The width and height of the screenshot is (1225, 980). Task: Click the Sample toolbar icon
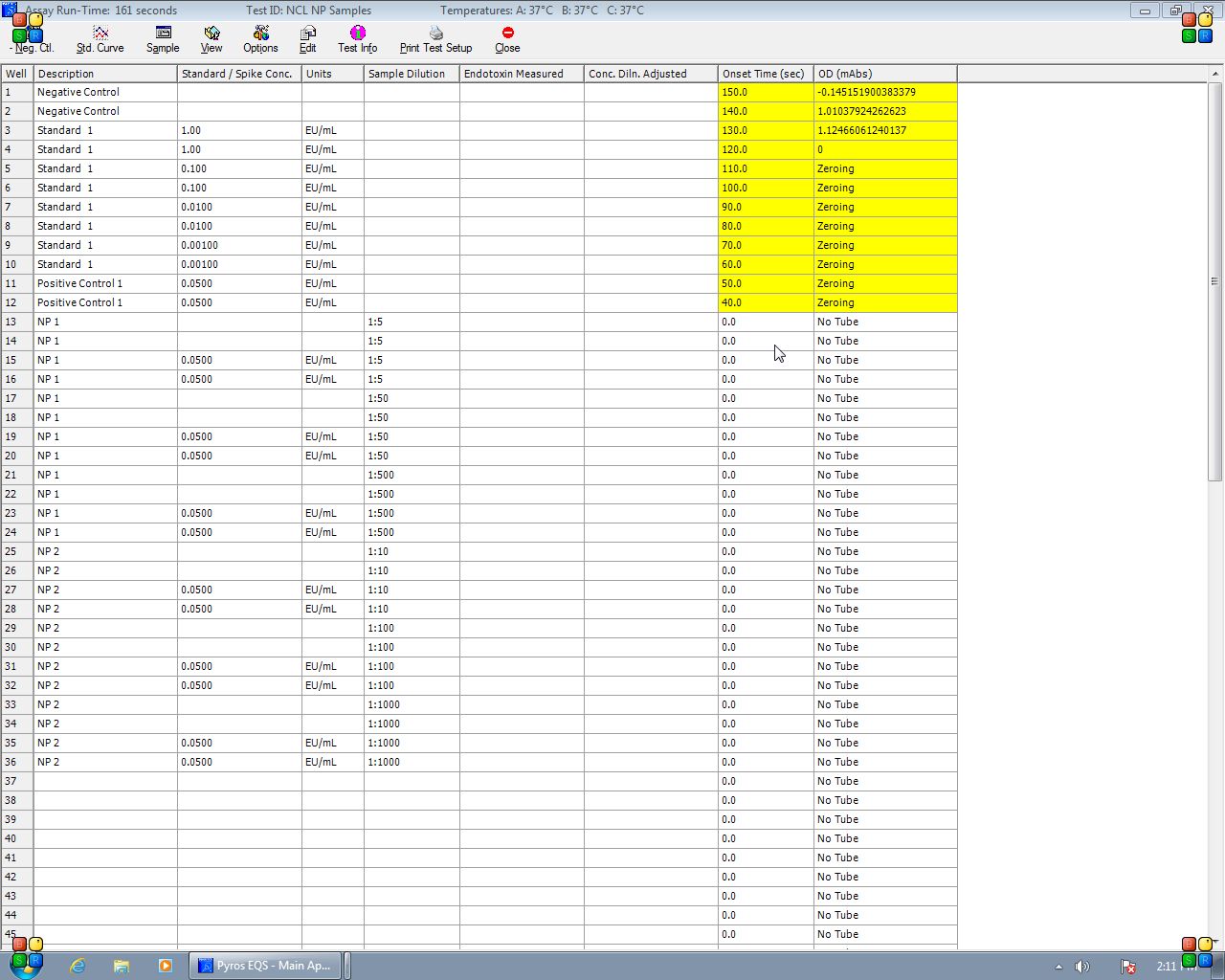tap(163, 39)
